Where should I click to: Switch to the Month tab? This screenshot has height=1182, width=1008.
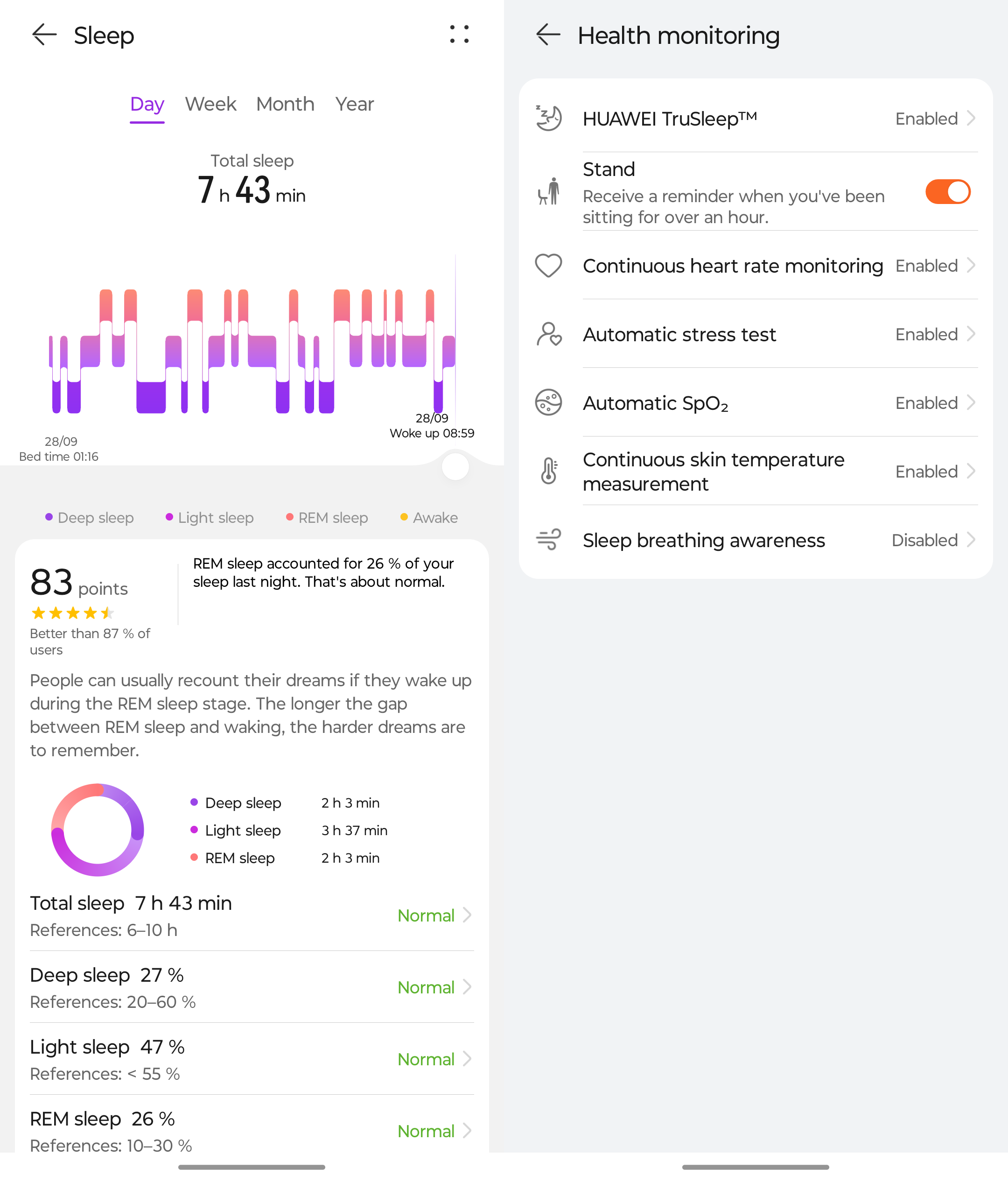(285, 104)
